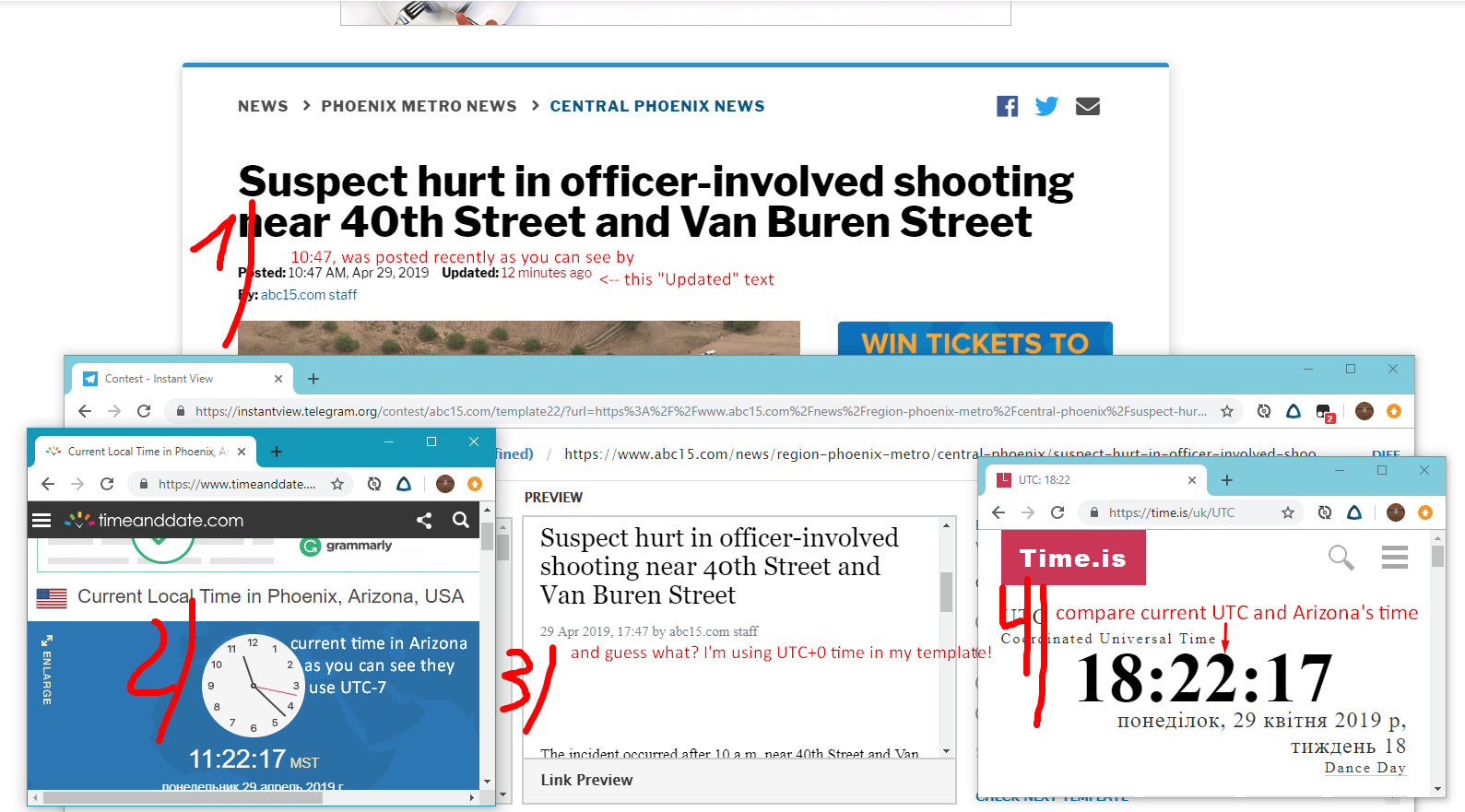Click the ENLARGE control beside the Phoenix clock
1465x812 pixels.
coord(46,670)
